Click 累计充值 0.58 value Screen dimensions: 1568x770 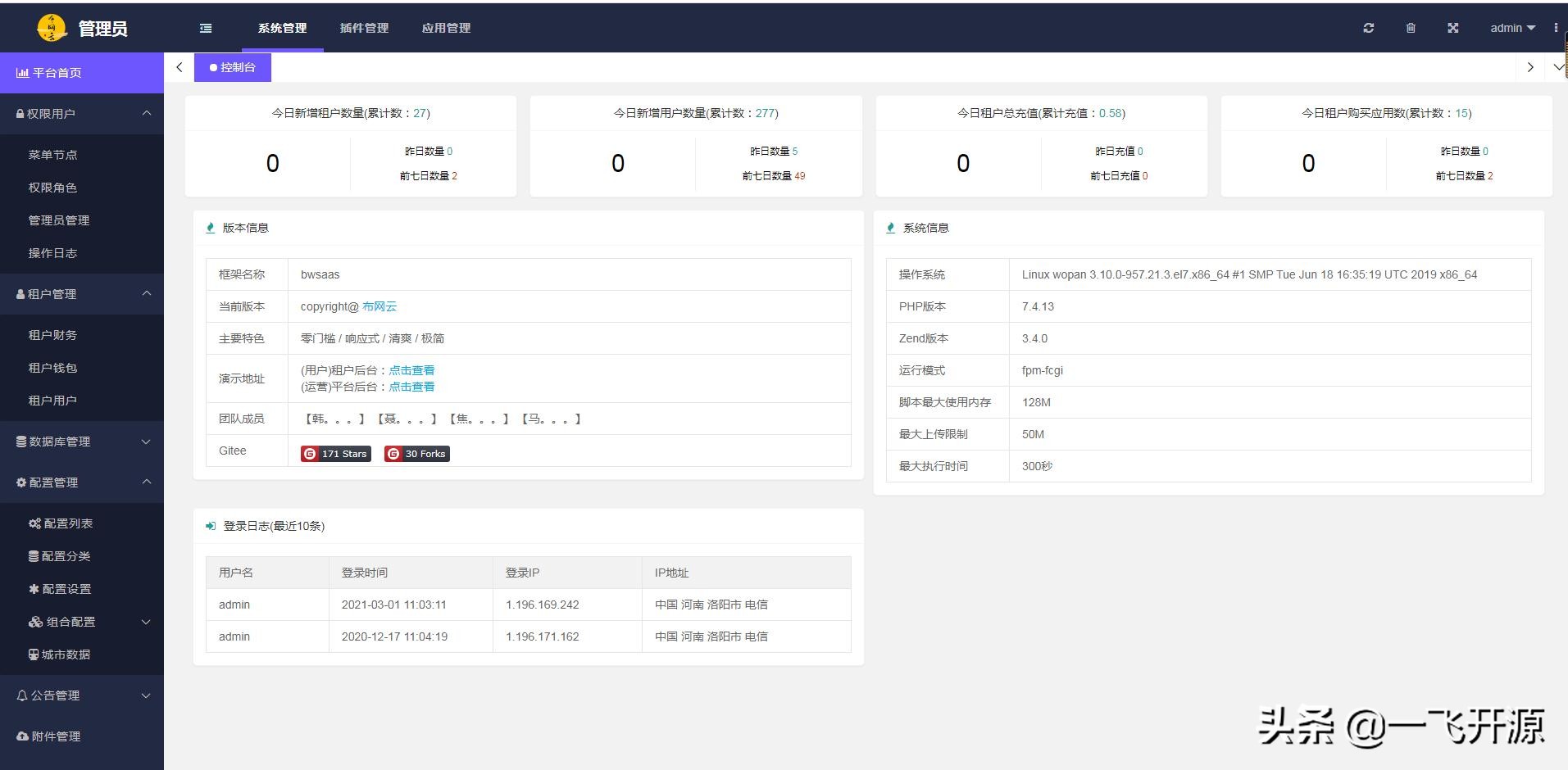1111,113
